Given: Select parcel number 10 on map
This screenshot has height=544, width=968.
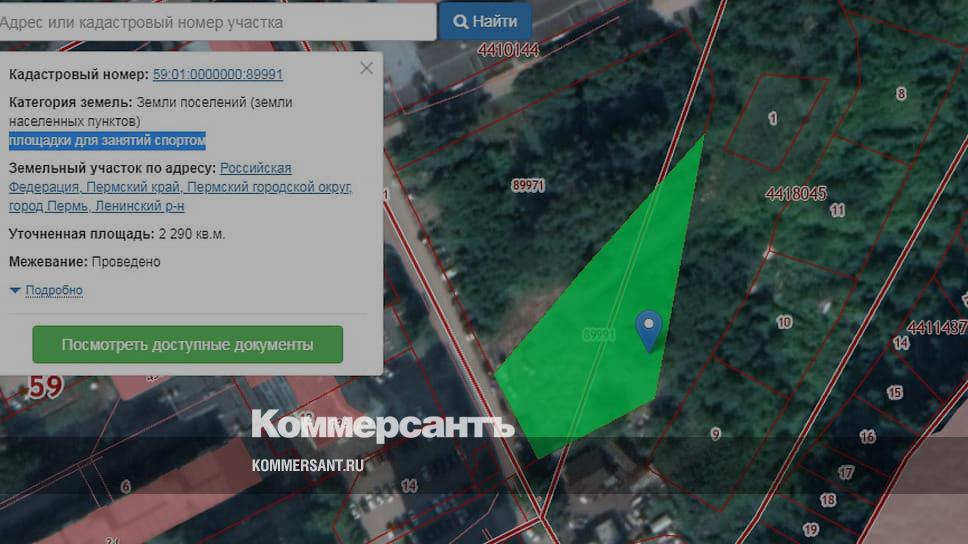Looking at the screenshot, I should (x=784, y=322).
